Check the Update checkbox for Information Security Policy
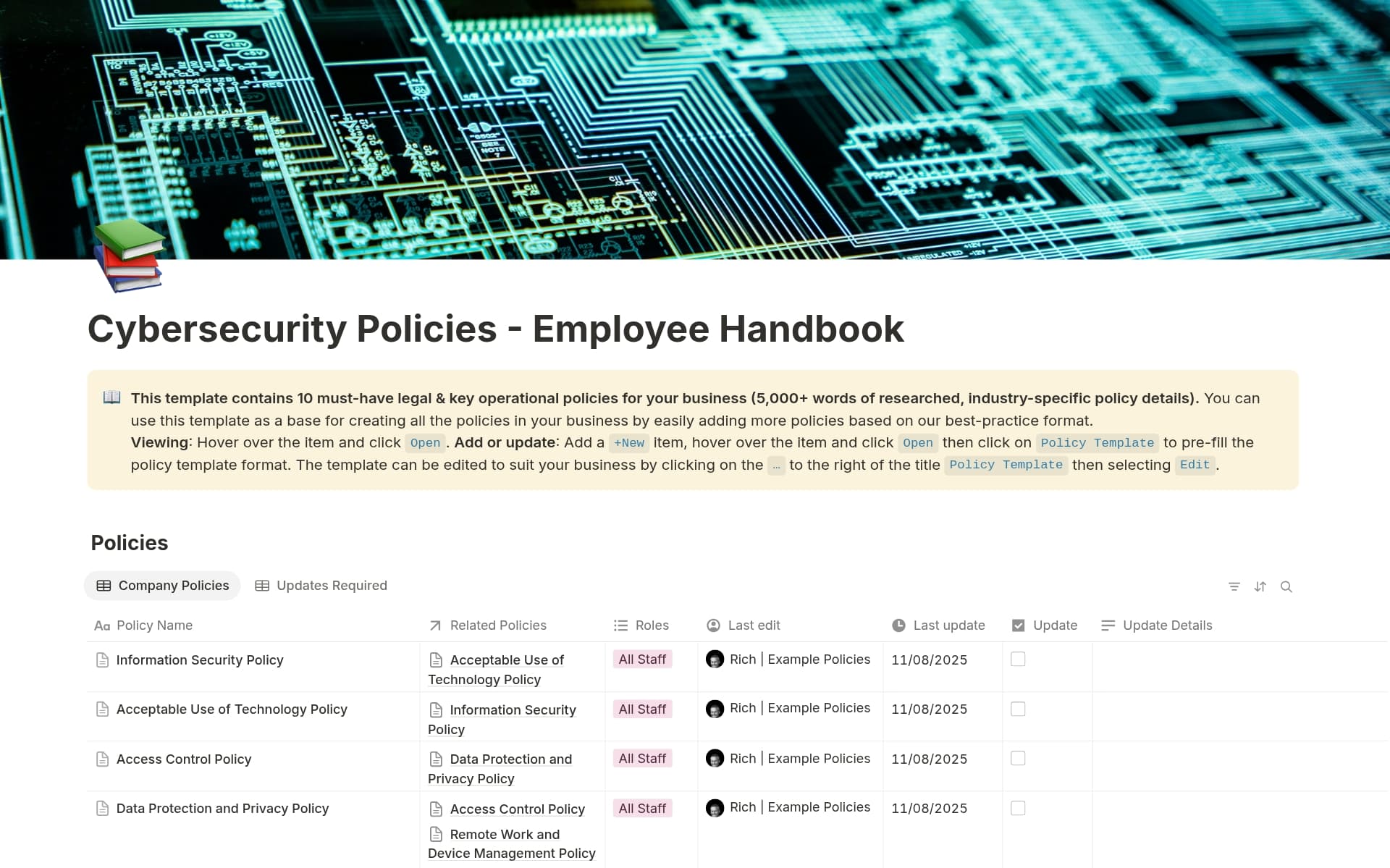Viewport: 1390px width, 868px height. tap(1018, 659)
